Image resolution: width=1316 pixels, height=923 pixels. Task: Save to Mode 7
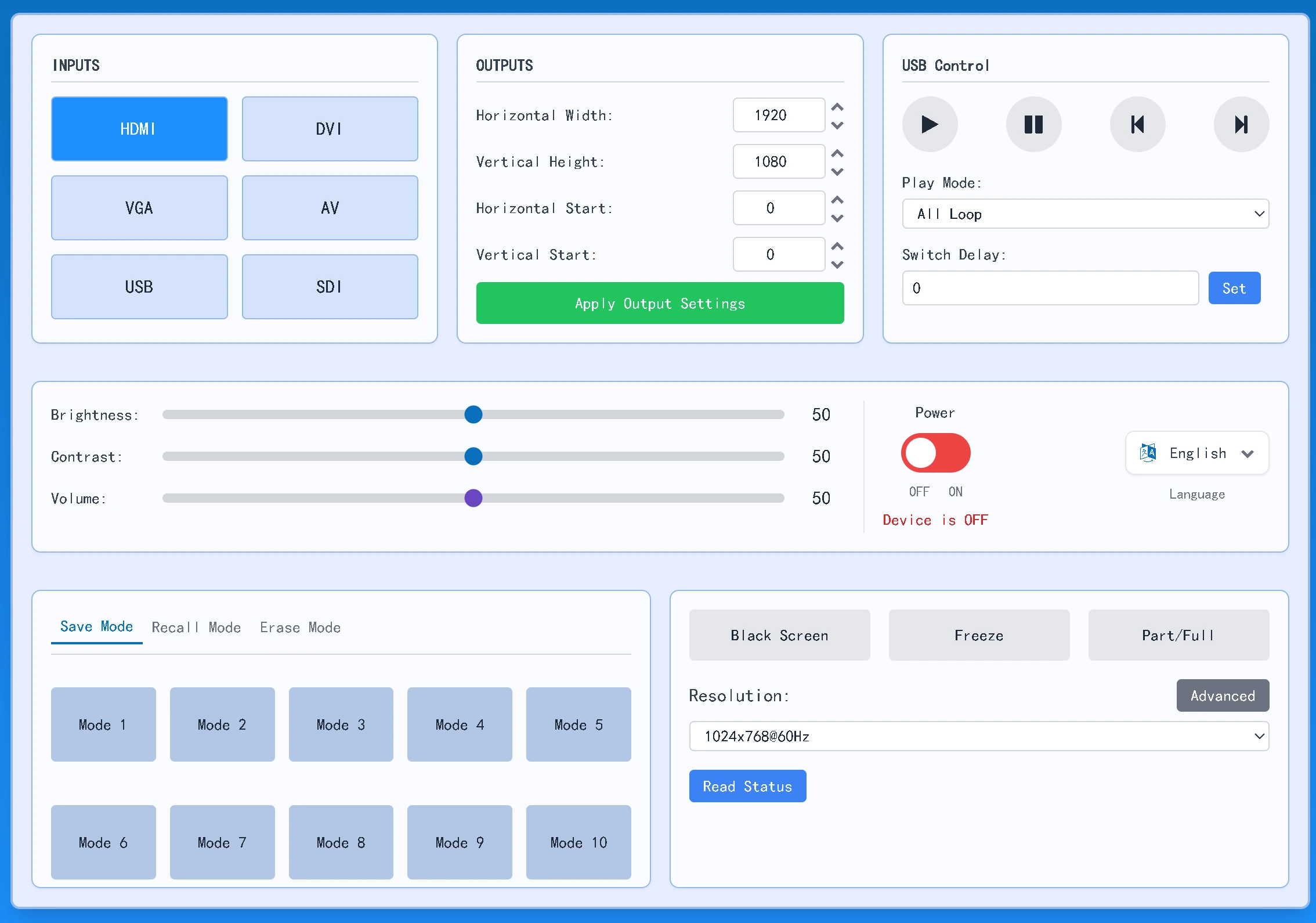(222, 842)
